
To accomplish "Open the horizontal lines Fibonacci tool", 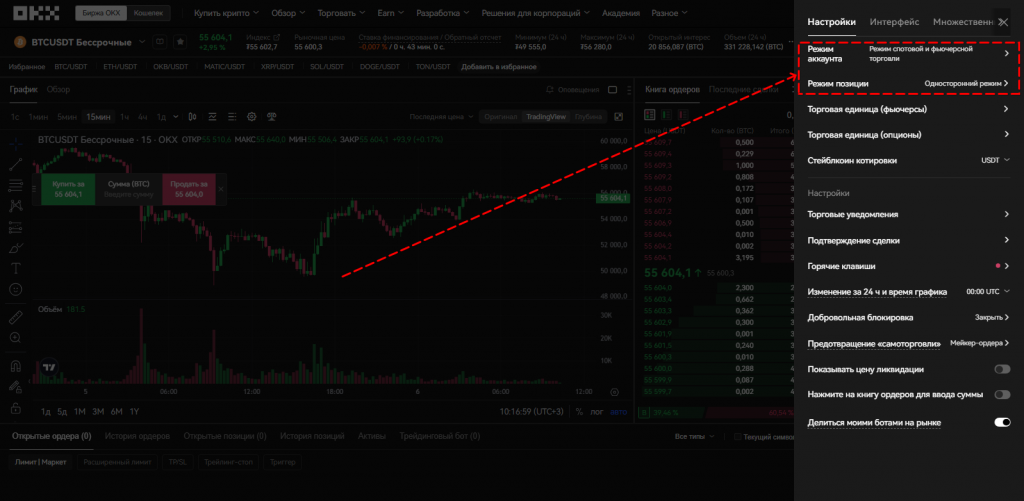I will click(16, 186).
